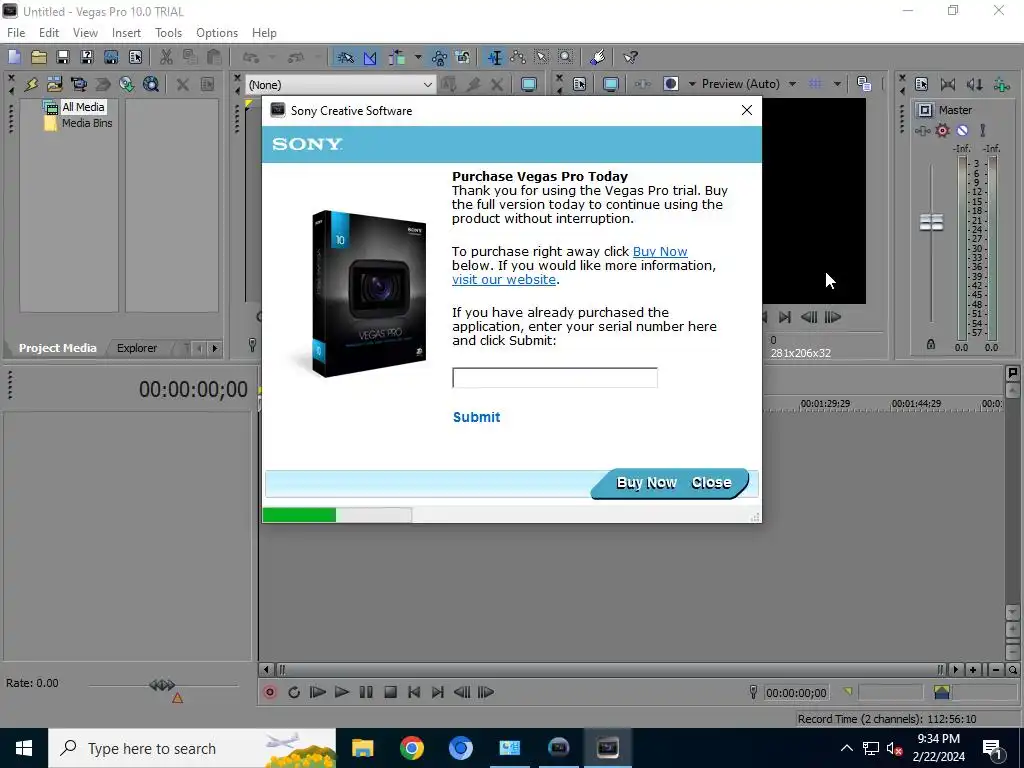
Task: Click the Rate scrub control slider
Action: (x=163, y=685)
